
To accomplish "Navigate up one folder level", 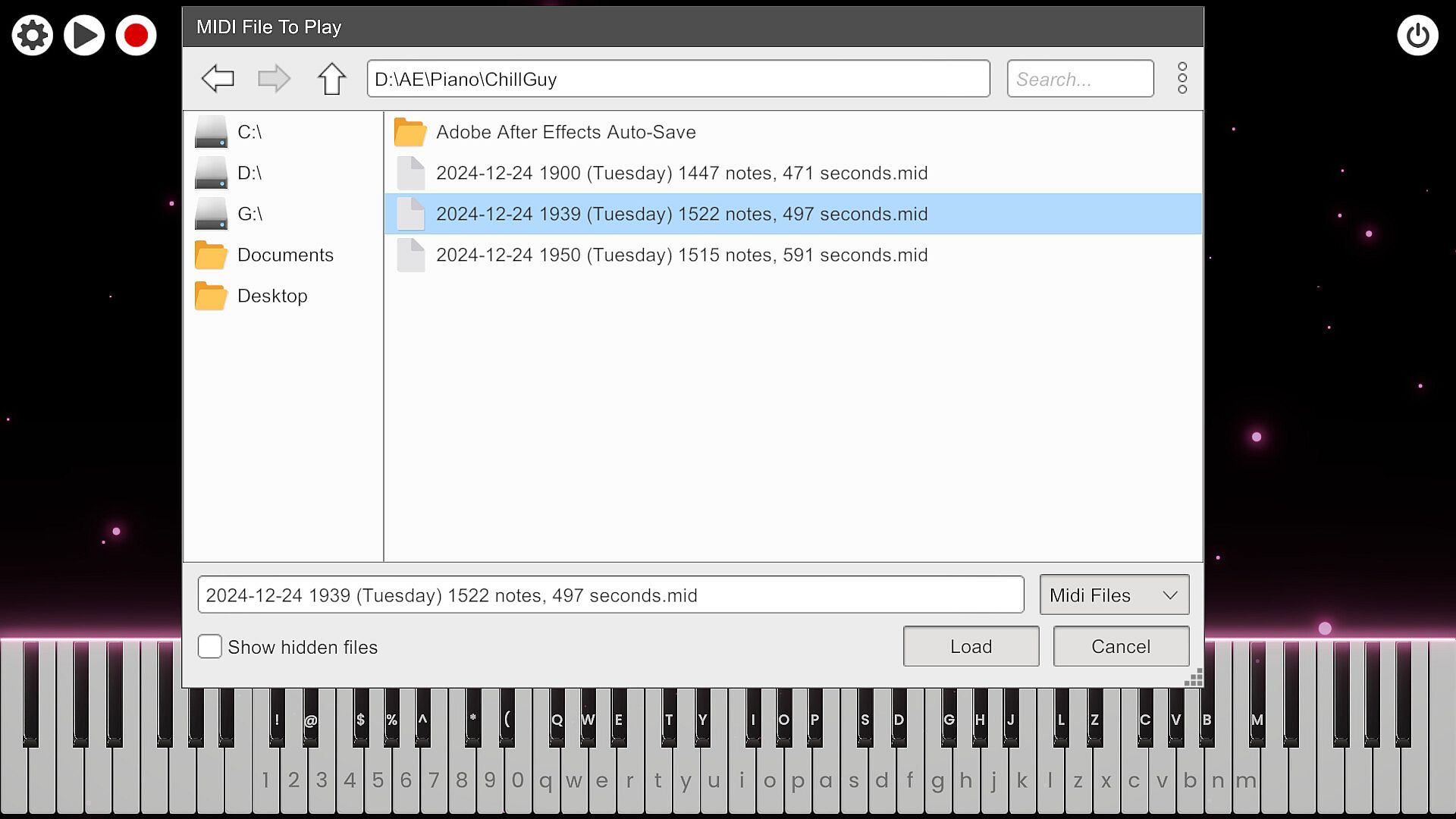I will pyautogui.click(x=331, y=78).
